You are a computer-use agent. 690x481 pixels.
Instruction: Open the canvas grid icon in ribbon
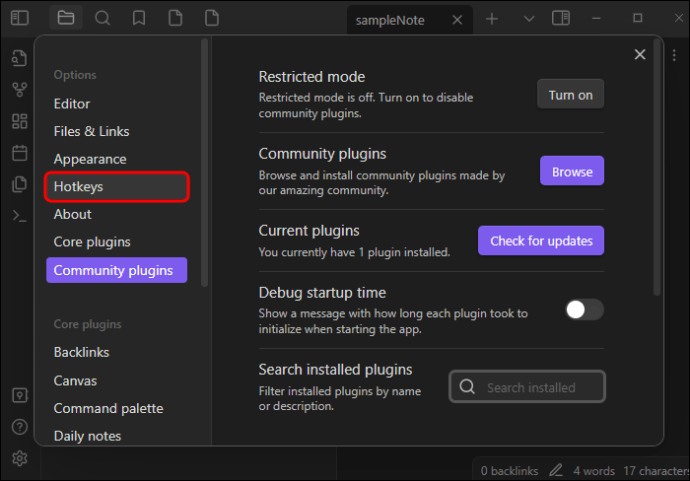point(19,121)
